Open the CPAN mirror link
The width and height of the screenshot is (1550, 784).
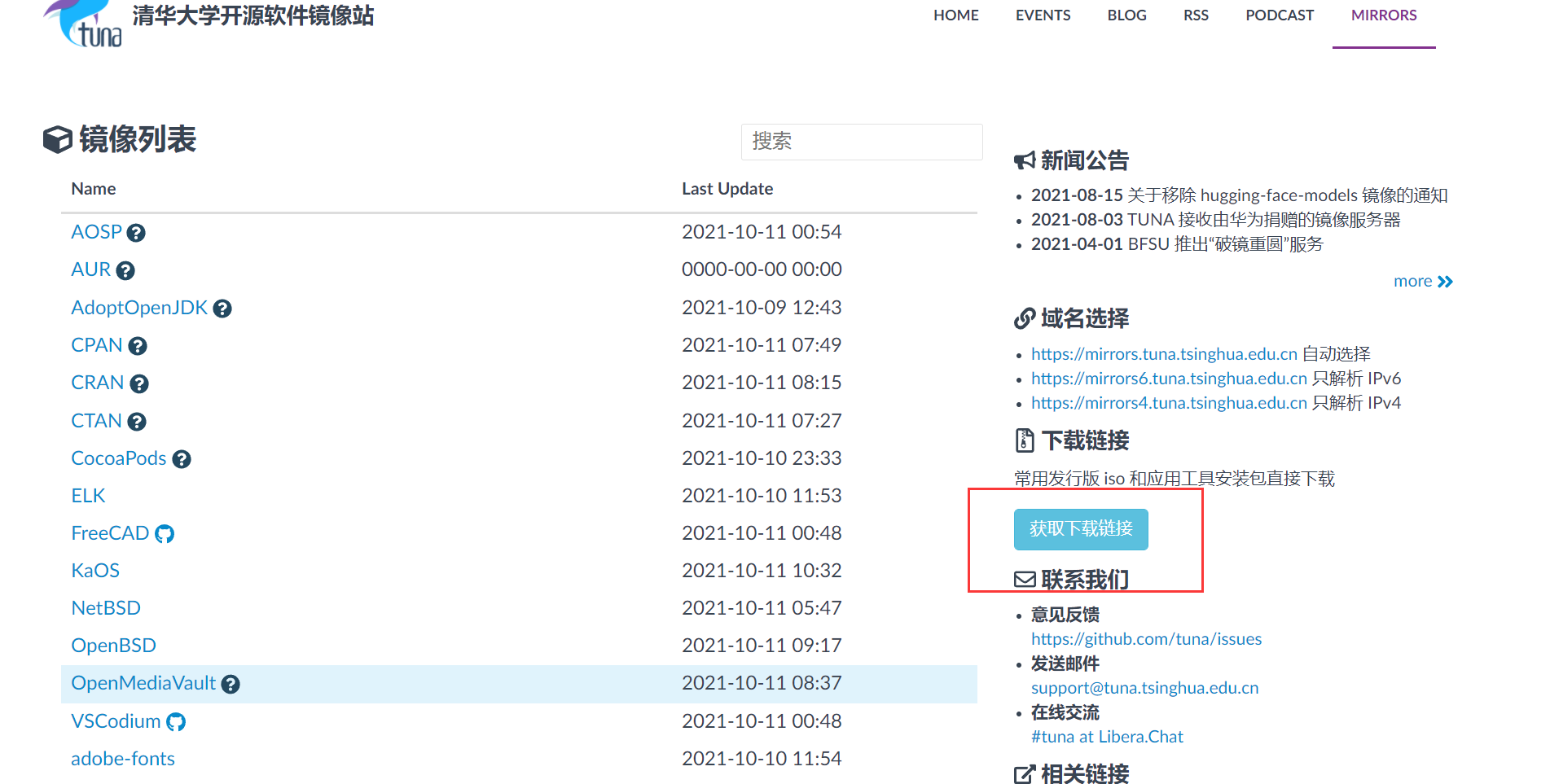[96, 345]
